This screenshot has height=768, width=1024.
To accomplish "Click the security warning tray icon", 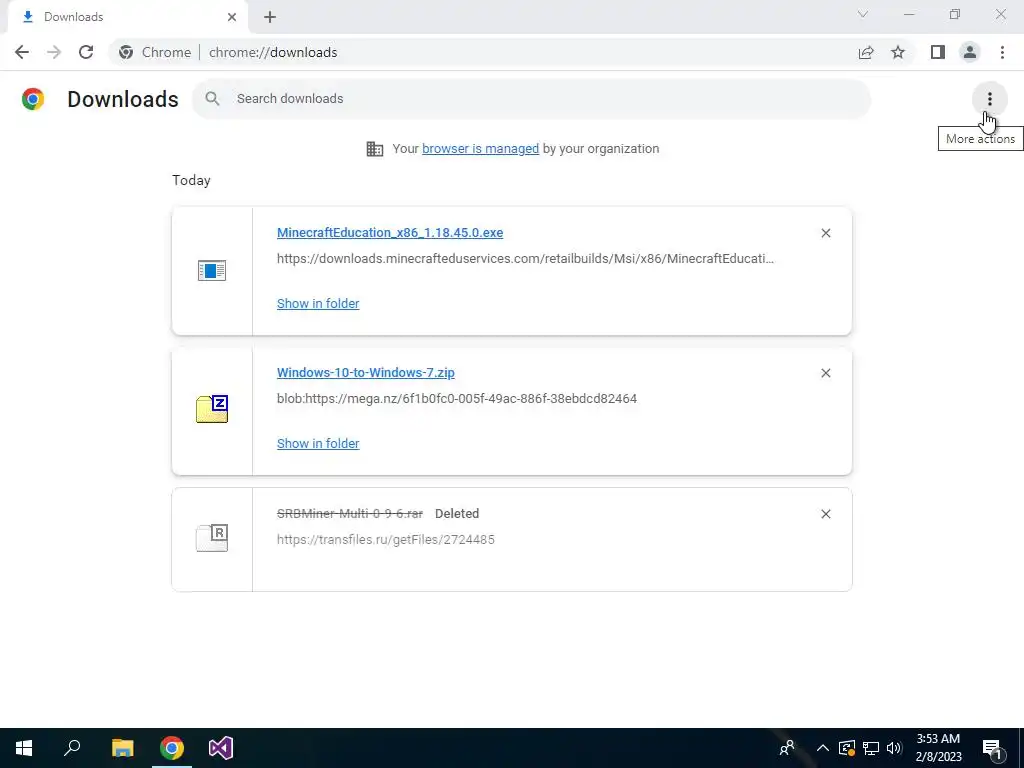I will (x=847, y=748).
